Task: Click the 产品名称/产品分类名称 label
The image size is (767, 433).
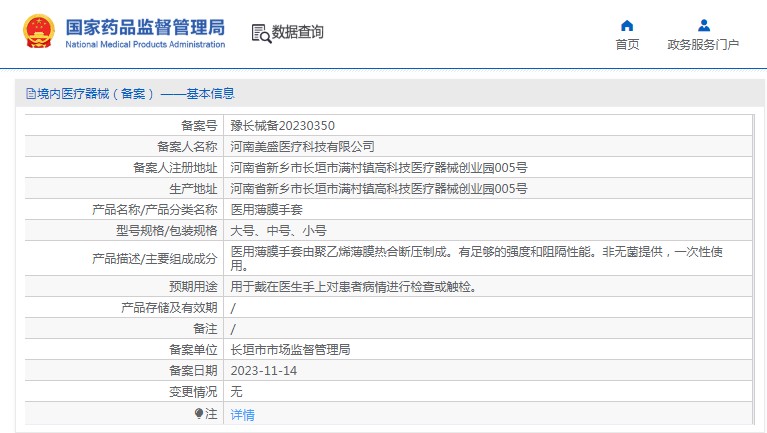Action: [x=155, y=210]
